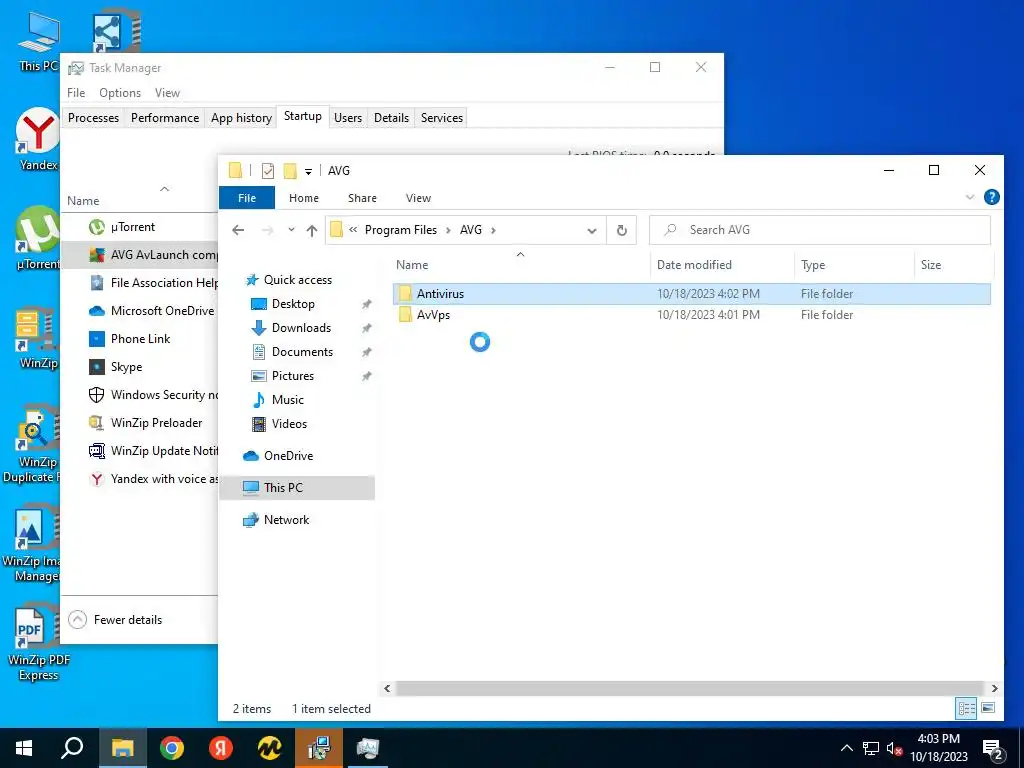The width and height of the screenshot is (1024, 768).
Task: Click the File Explorer taskbar icon
Action: pos(123,748)
